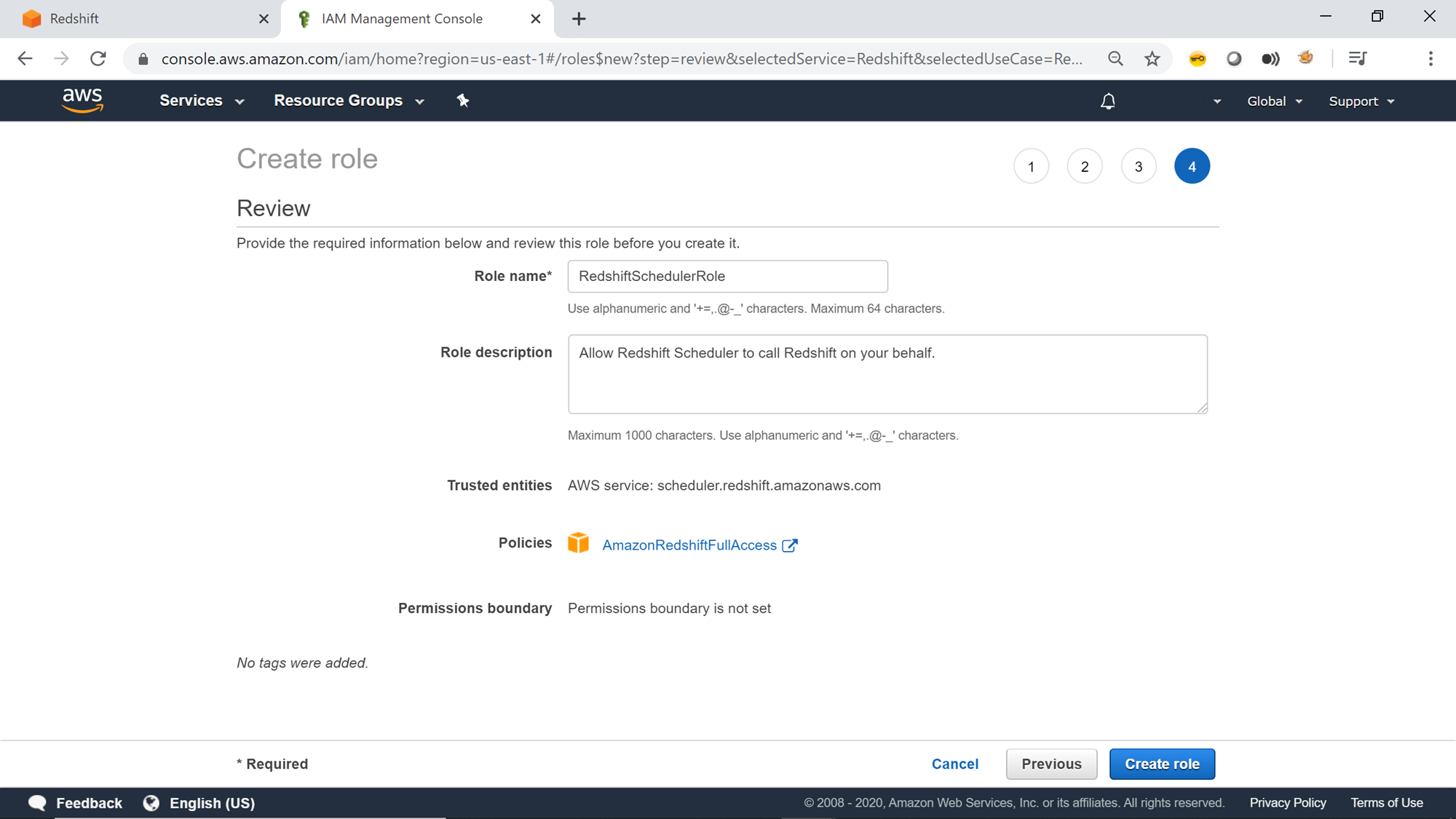This screenshot has width=1456, height=819.
Task: Click the AWS logo home icon
Action: (82, 100)
